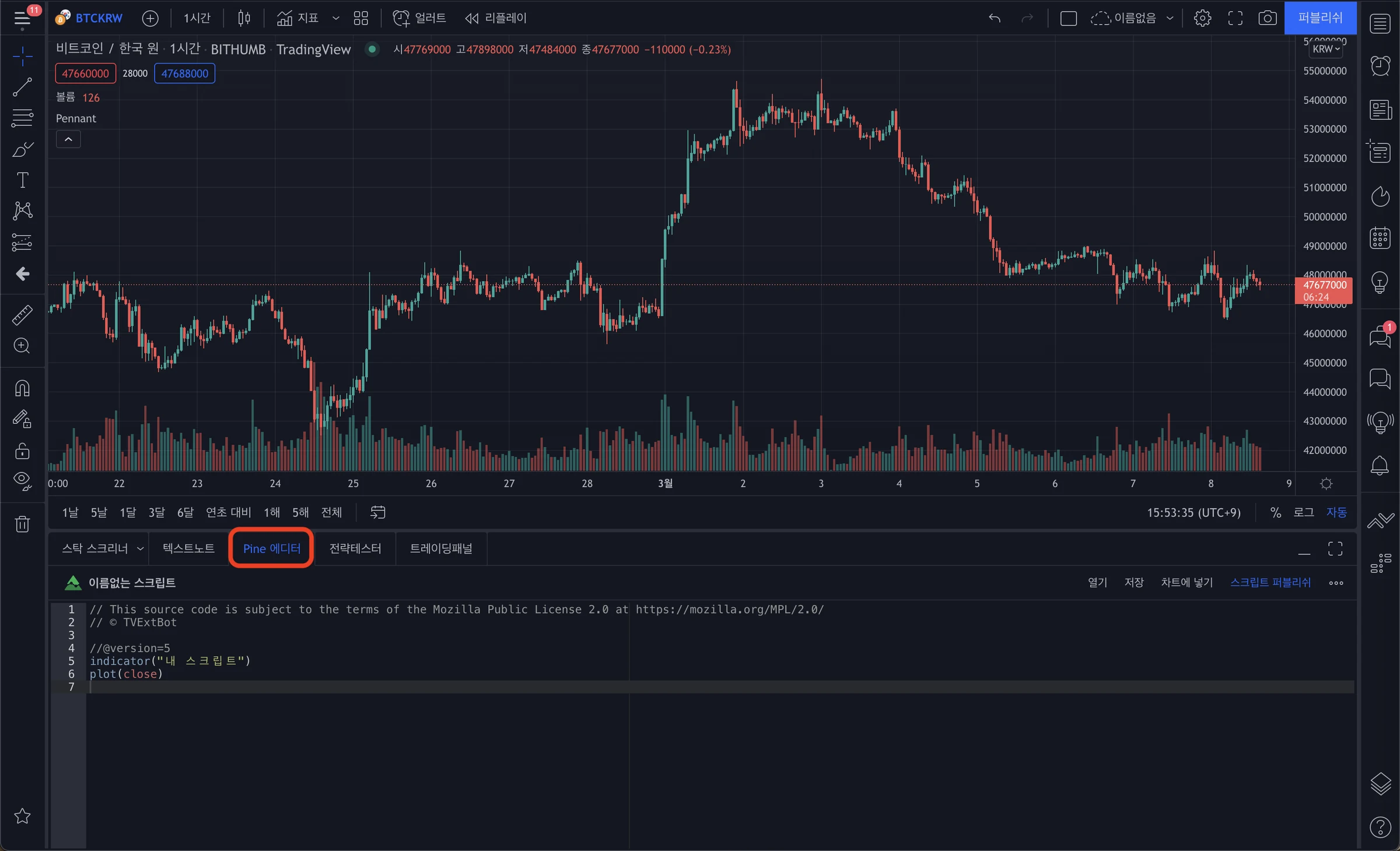
Task: Take a chart snapshot with camera icon
Action: [1266, 18]
